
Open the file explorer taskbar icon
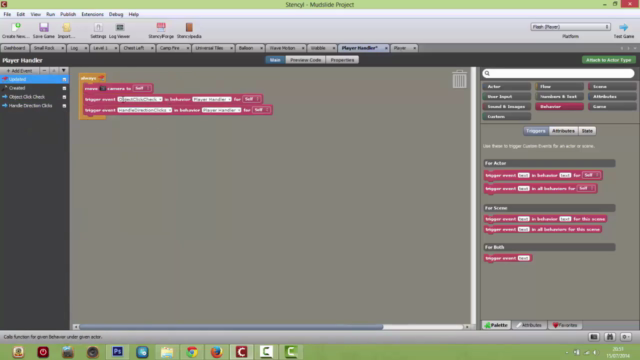tap(167, 351)
